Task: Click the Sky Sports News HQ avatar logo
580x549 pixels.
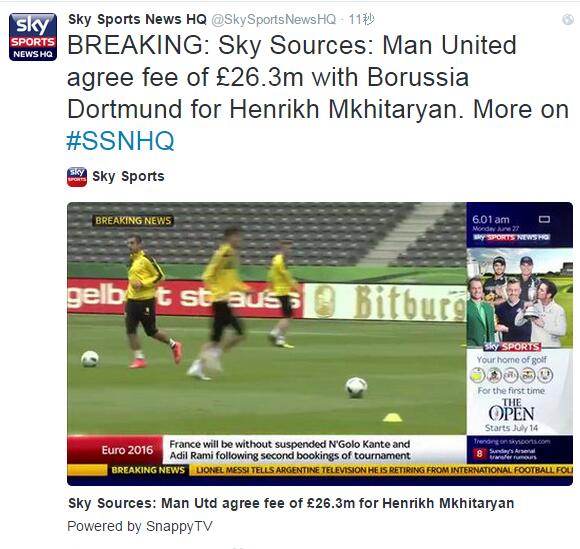Action: (33, 37)
